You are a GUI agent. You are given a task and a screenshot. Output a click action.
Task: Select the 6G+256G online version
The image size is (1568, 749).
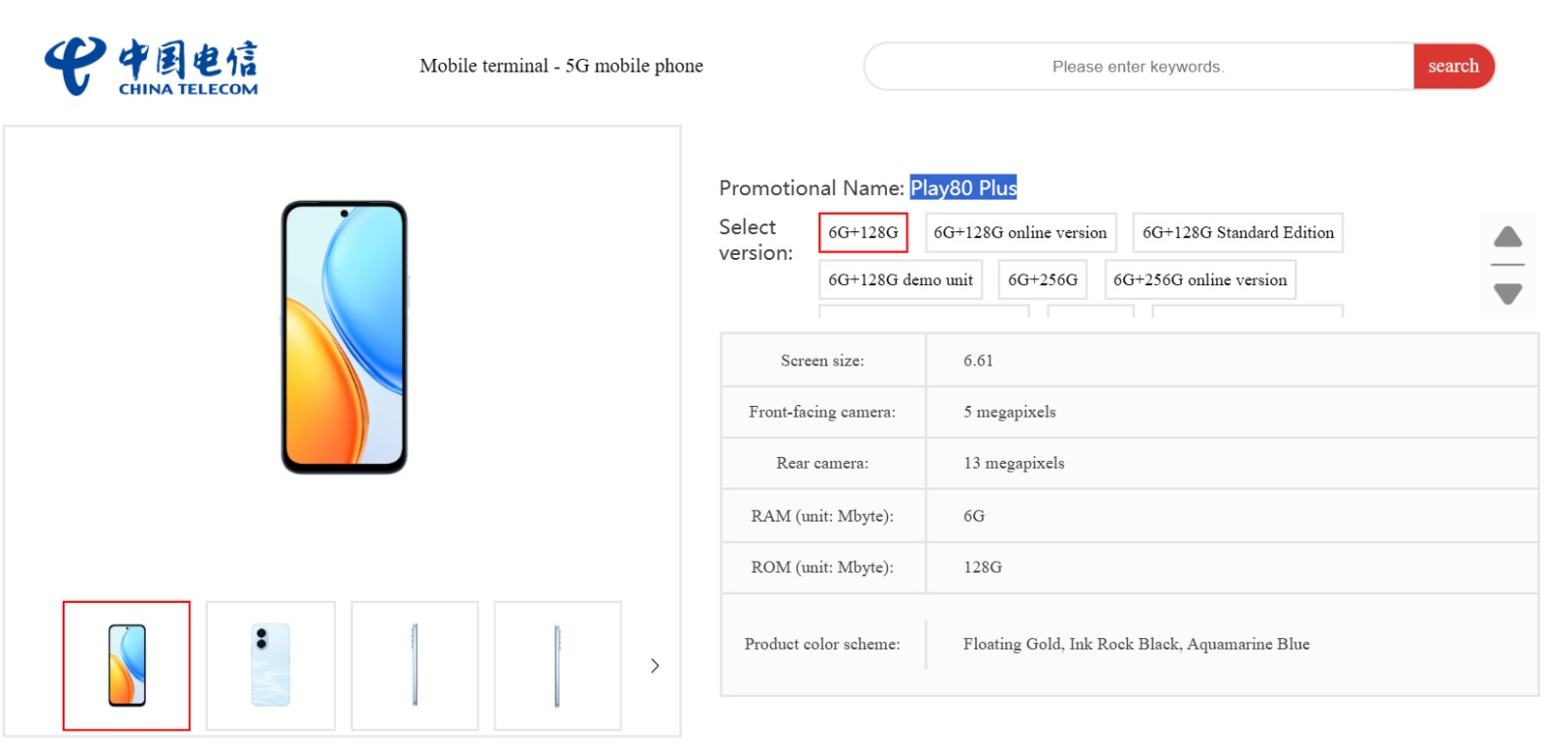1200,279
